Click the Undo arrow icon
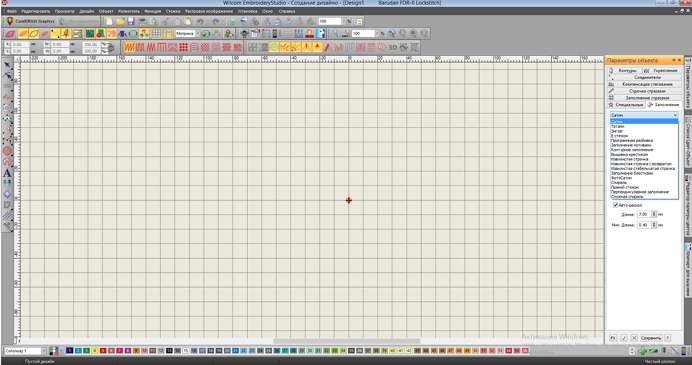Screen dimensions: 692x365 [x=200, y=21]
